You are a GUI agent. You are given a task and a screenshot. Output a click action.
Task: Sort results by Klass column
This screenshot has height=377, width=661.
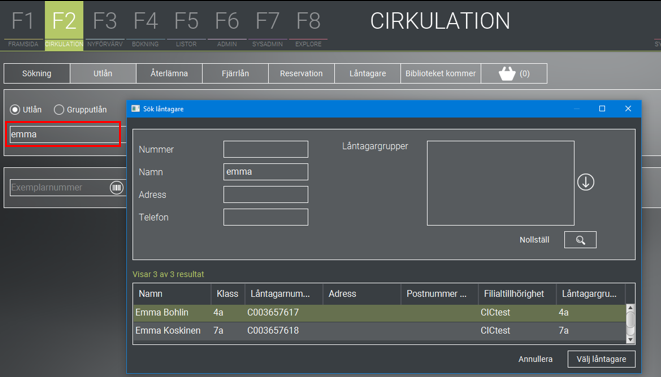tap(228, 294)
